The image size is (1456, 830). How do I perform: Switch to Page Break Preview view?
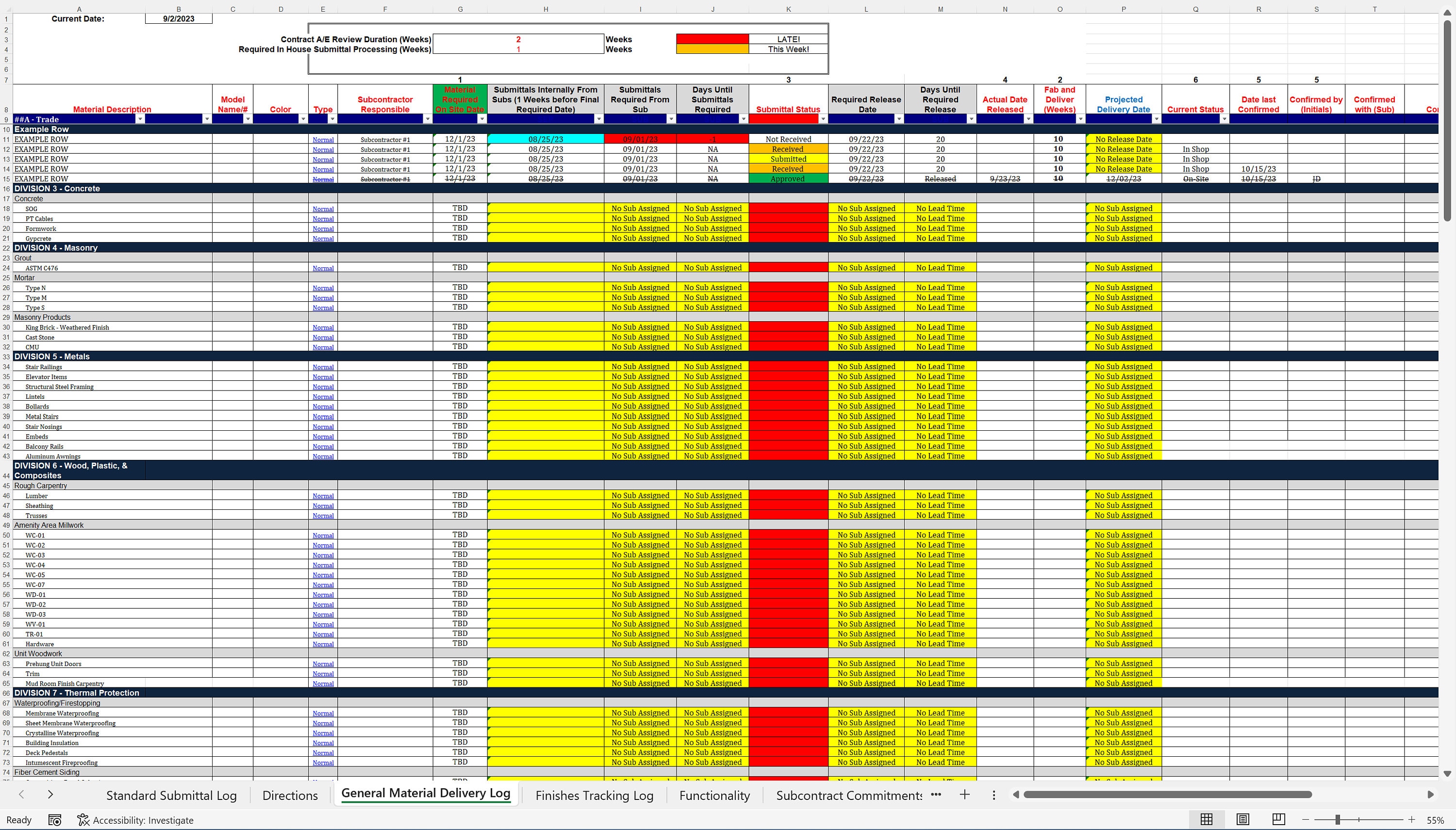tap(1279, 820)
